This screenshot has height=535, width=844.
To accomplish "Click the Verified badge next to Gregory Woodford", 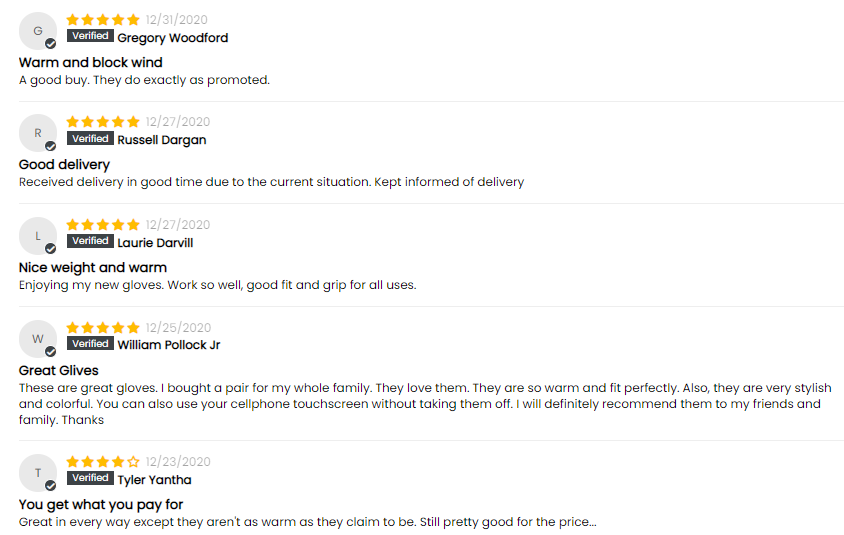I will [90, 36].
